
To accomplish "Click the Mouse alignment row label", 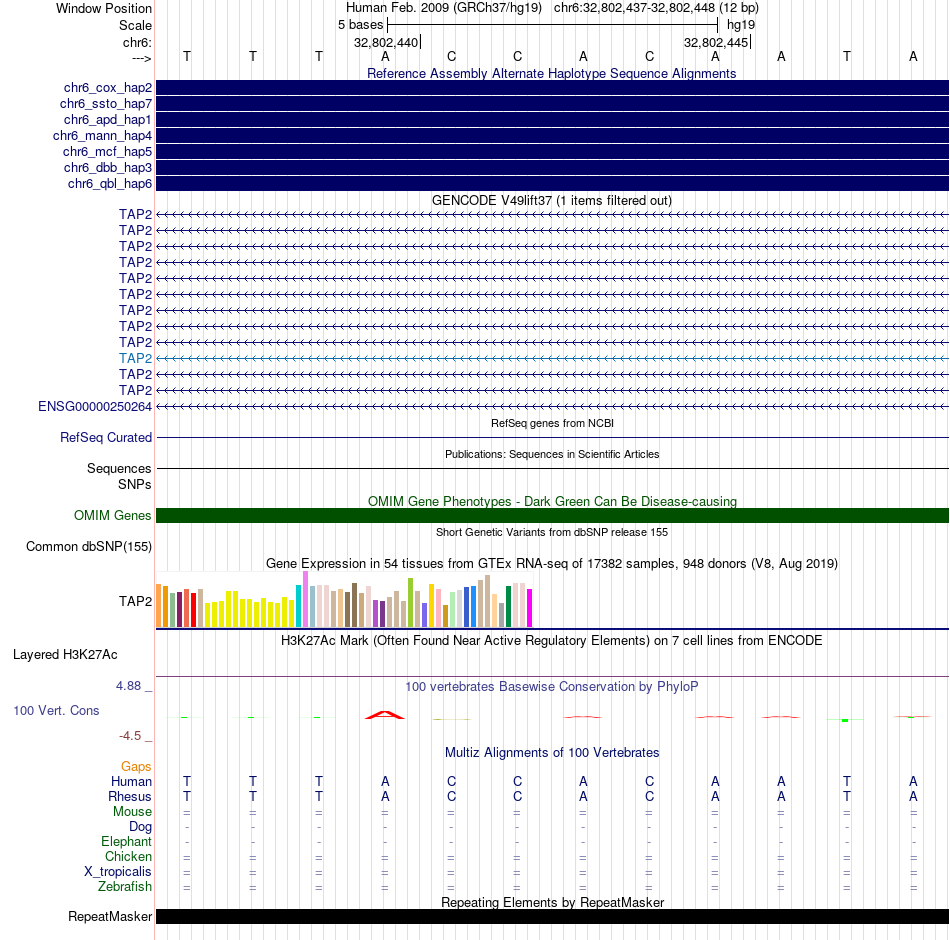I will pos(132,812).
